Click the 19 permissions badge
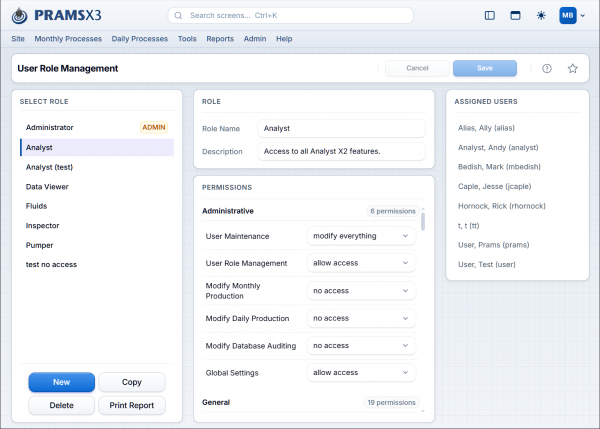Viewport: 600px width, 429px height. point(391,403)
